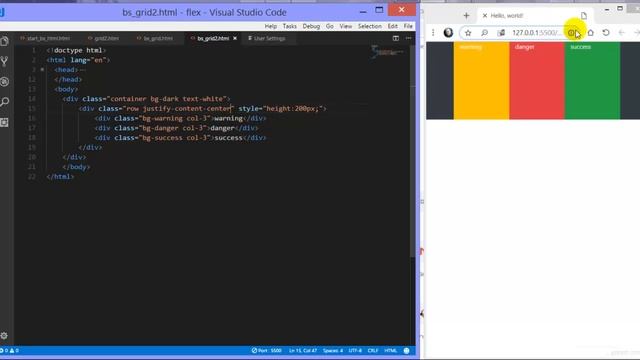
Task: Open the Debug menu
Action: 311,26
